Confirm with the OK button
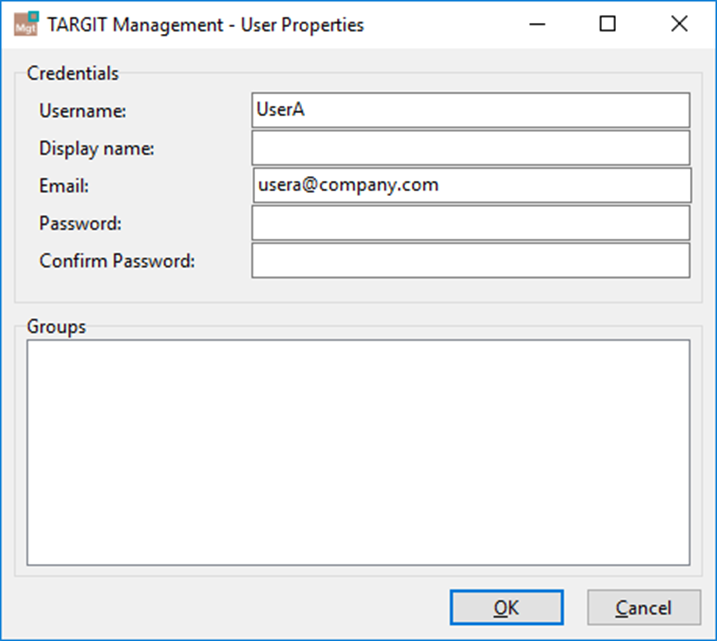The width and height of the screenshot is (717, 641). coord(507,607)
